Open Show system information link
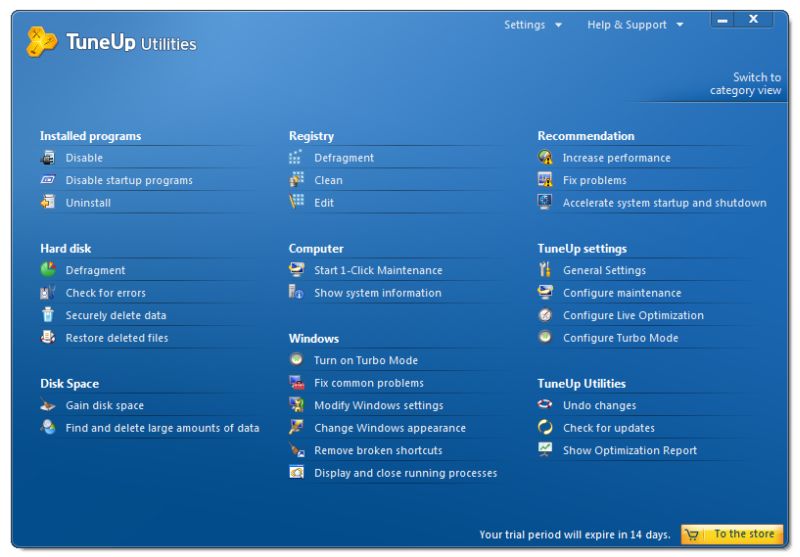800x557 pixels. click(x=378, y=293)
